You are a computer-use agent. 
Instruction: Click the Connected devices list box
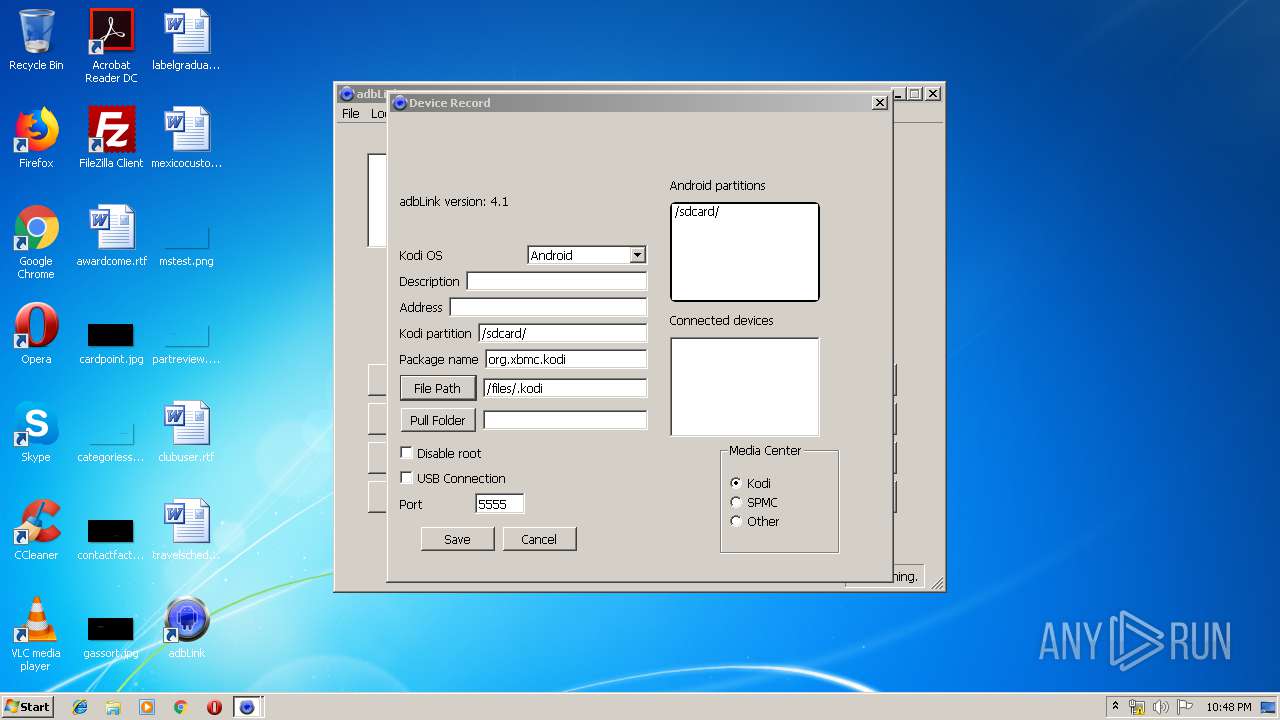pos(744,387)
